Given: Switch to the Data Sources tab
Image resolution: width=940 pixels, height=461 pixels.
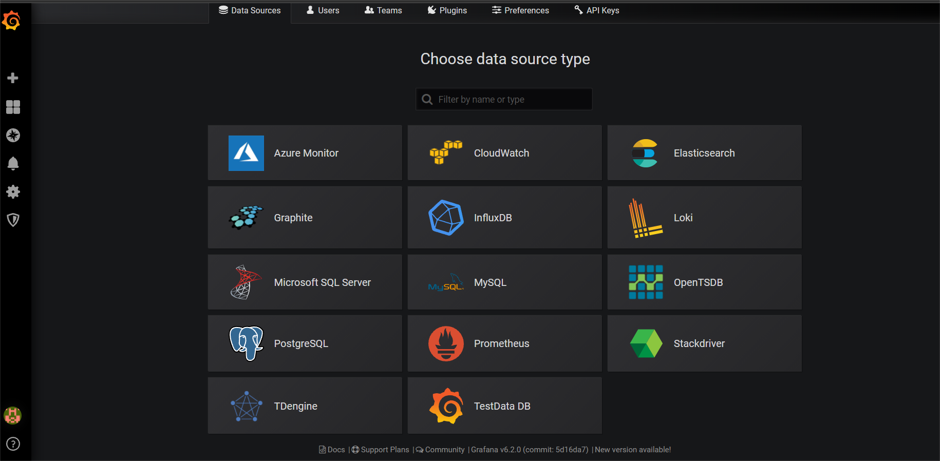Looking at the screenshot, I should coord(250,11).
